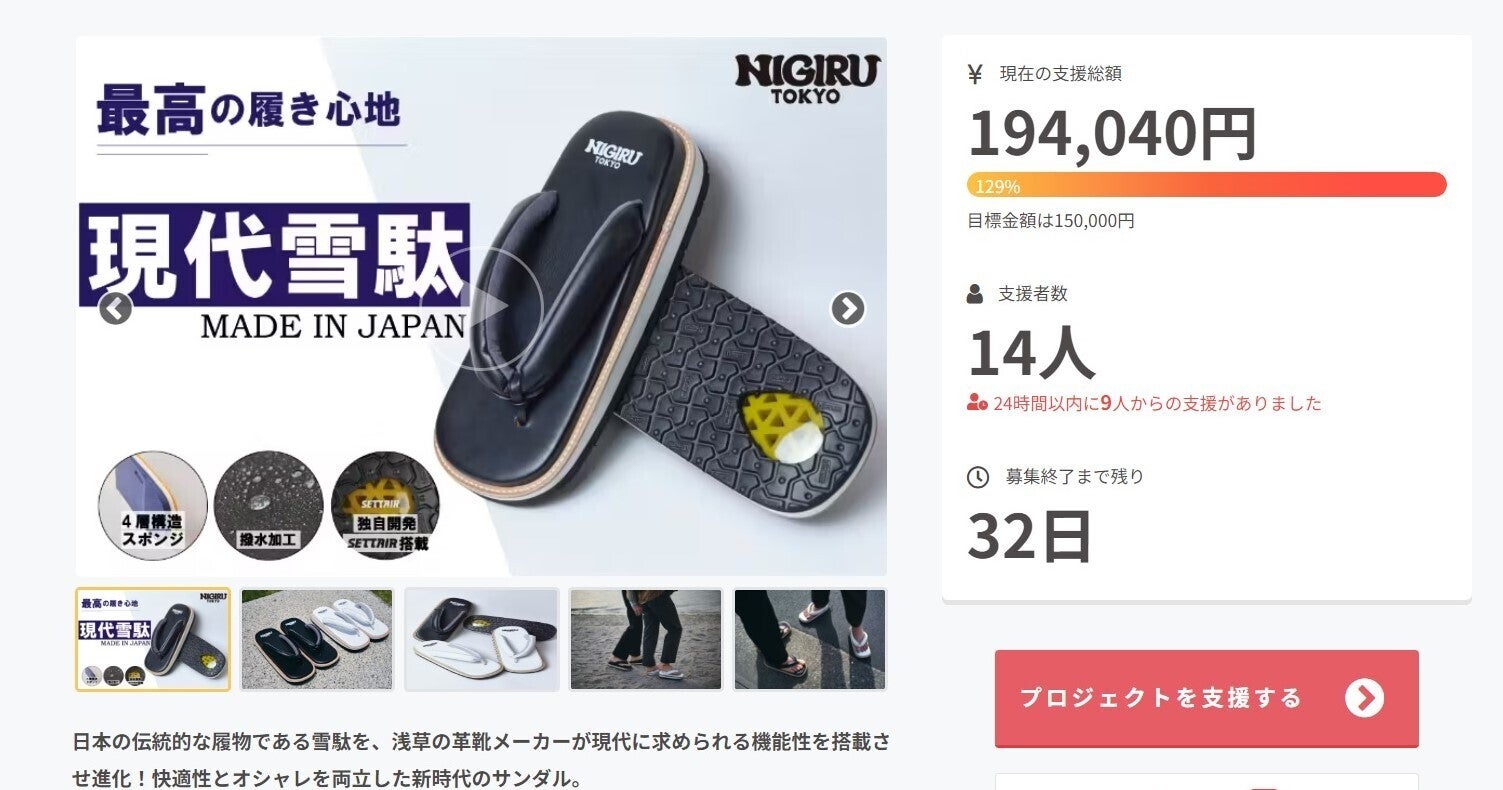Image resolution: width=1503 pixels, height=790 pixels.
Task: Select the thumbnail of black and white sandals
Action: point(317,639)
